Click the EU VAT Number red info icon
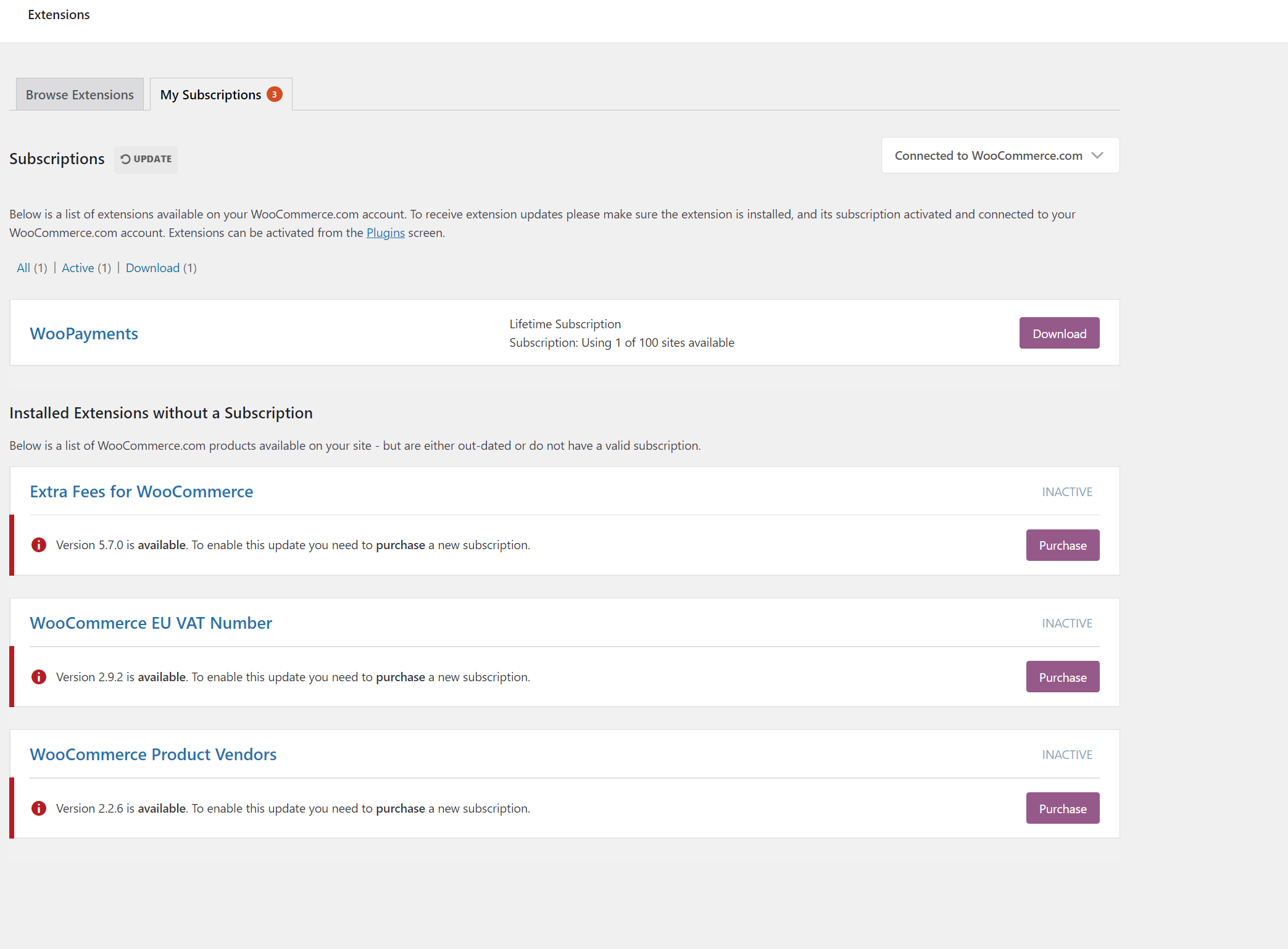The width and height of the screenshot is (1288, 949). pos(39,677)
